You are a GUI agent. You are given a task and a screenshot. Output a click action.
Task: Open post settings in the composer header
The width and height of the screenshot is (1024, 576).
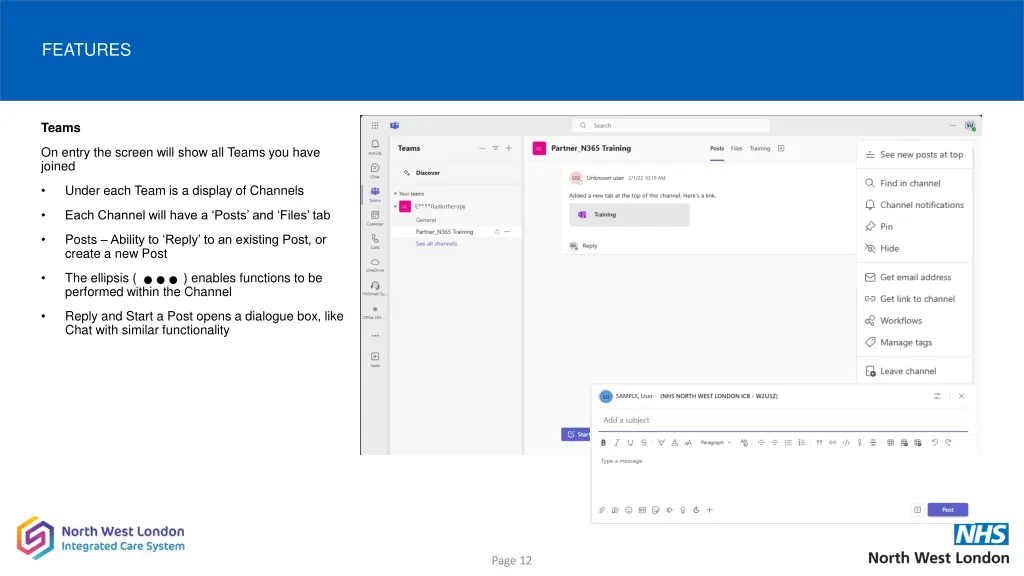click(937, 396)
